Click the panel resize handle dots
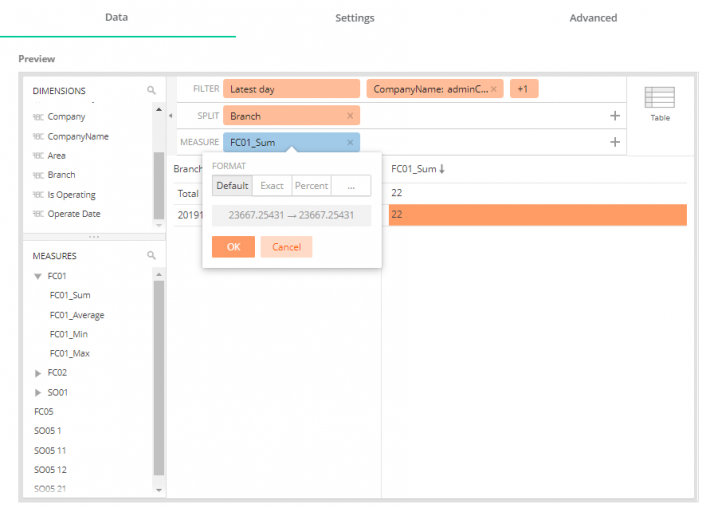Image resolution: width=710 pixels, height=508 pixels. click(94, 237)
